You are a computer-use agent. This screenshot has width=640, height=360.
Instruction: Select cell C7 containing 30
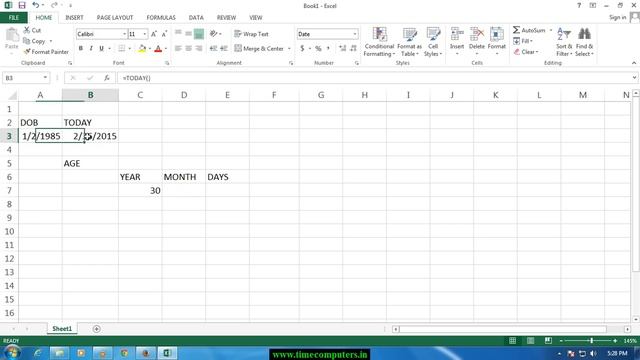140,190
